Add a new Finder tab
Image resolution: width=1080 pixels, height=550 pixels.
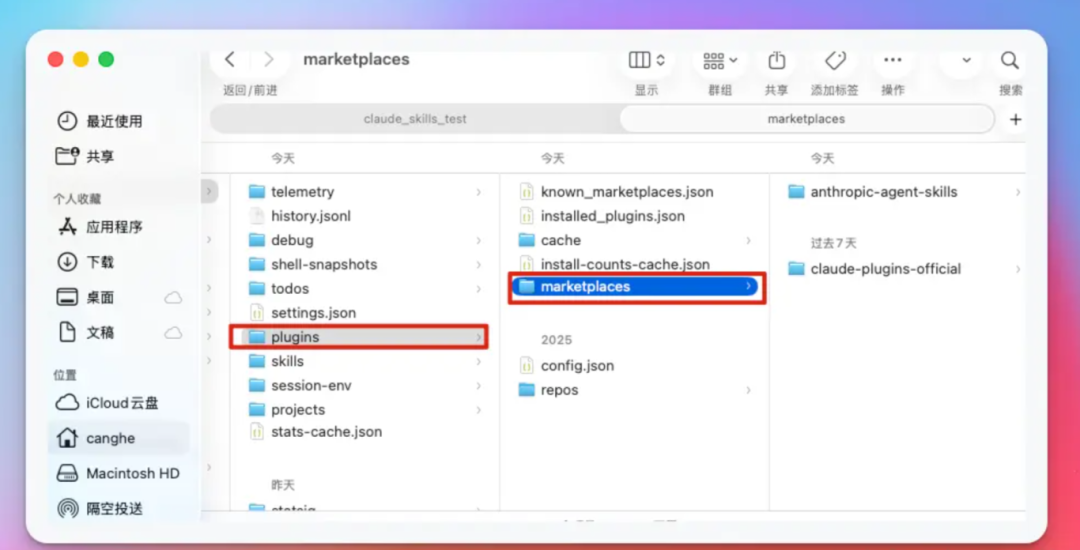(x=1015, y=120)
